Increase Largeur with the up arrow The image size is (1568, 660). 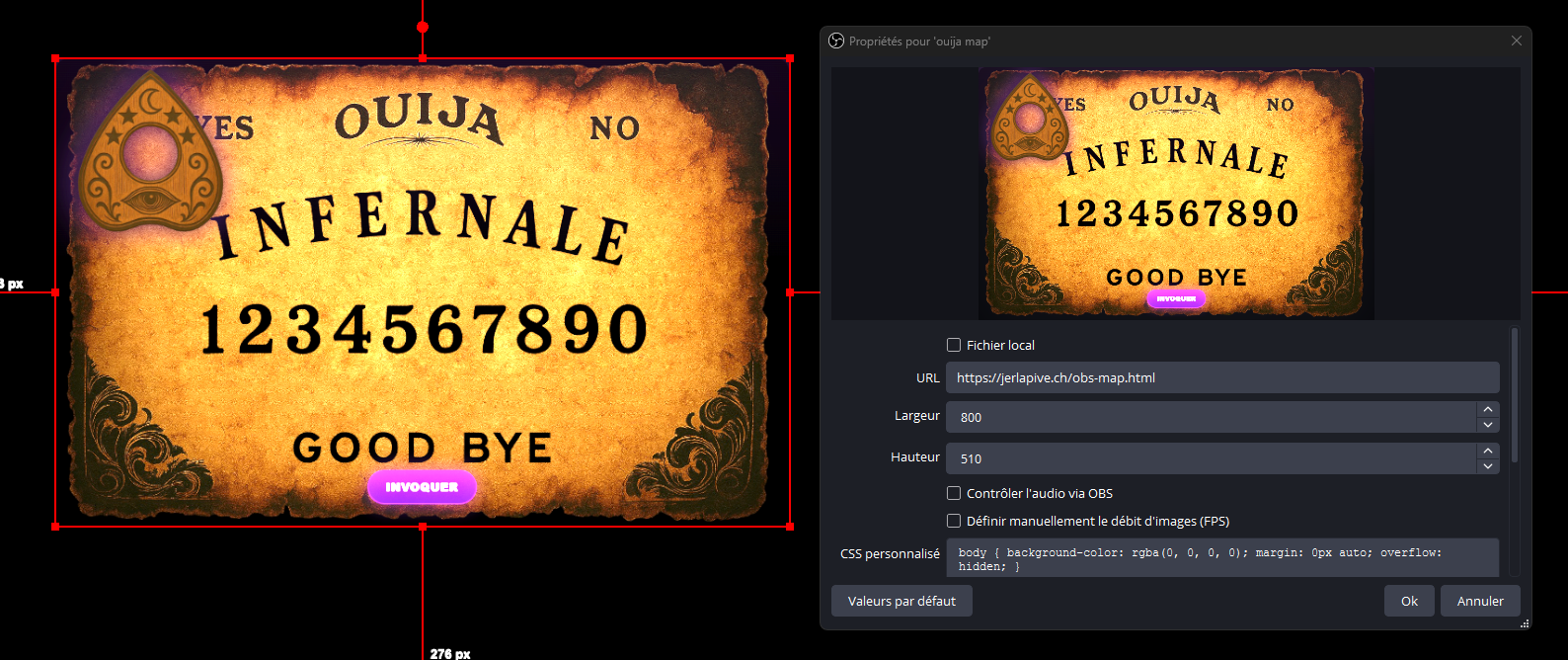point(1488,409)
